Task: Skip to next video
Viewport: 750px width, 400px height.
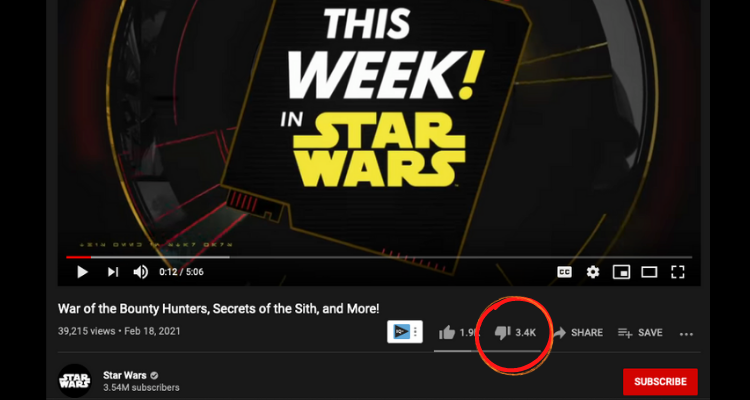Action: 112,272
